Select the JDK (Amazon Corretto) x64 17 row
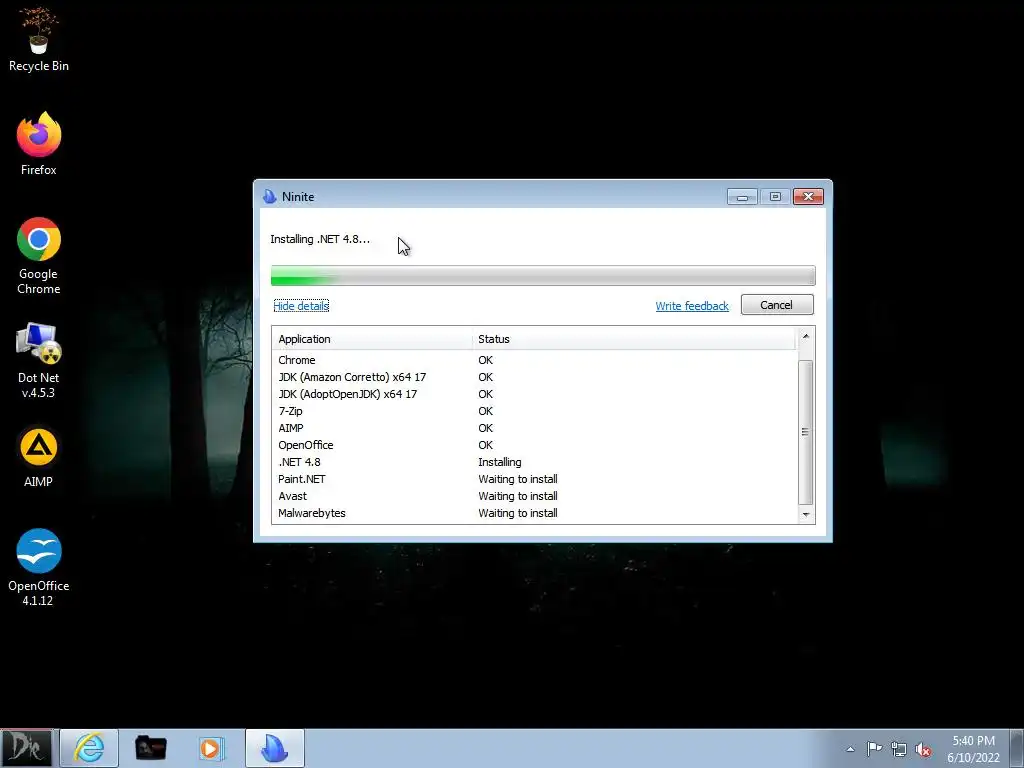 coord(535,377)
